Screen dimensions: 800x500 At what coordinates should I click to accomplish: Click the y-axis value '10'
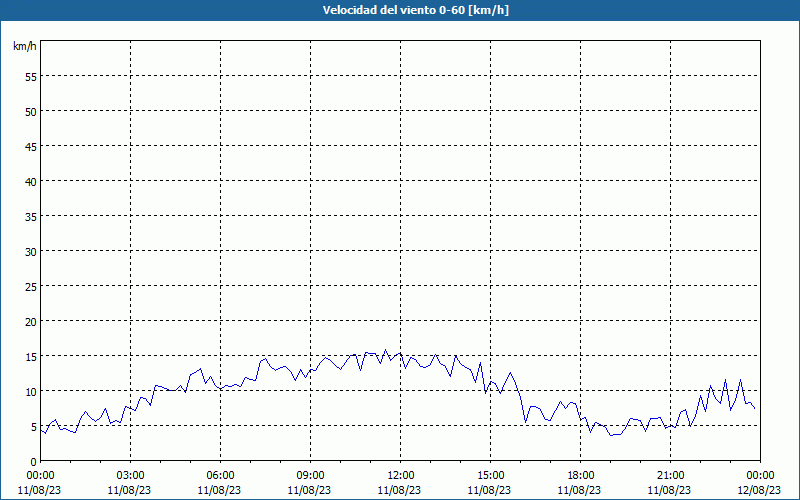31,392
